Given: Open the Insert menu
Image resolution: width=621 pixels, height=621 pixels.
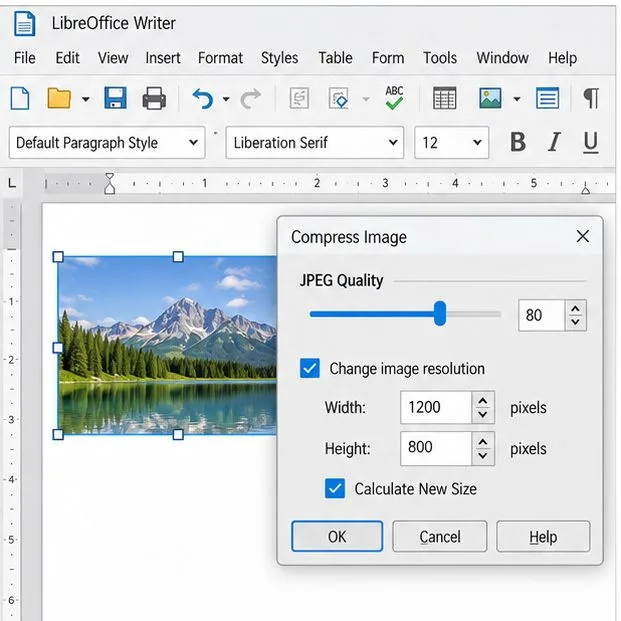Looking at the screenshot, I should point(163,58).
